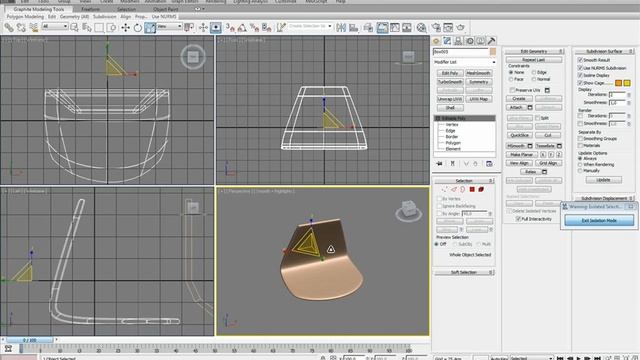Click the Align tool icon
The width and height of the screenshot is (640, 360).
[353, 28]
